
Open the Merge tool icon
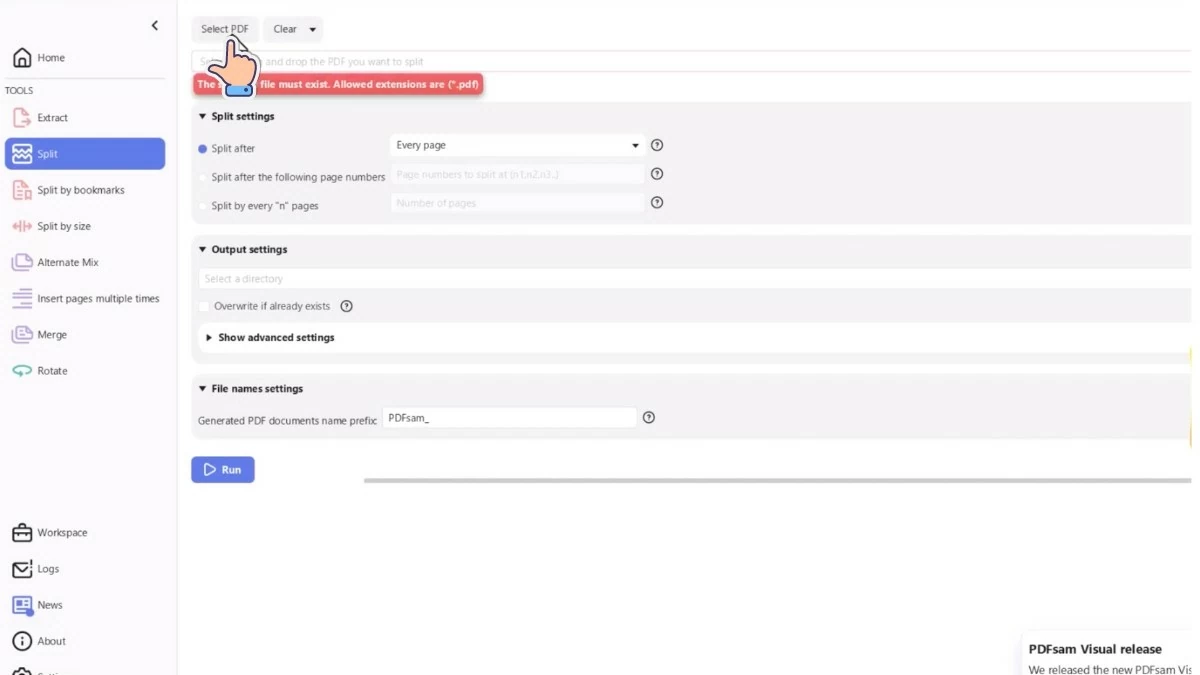[x=22, y=335]
